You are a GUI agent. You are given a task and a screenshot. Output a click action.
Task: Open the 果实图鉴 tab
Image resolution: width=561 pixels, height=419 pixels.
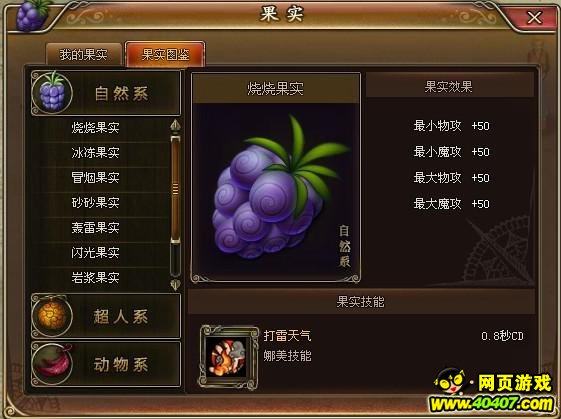click(x=165, y=54)
